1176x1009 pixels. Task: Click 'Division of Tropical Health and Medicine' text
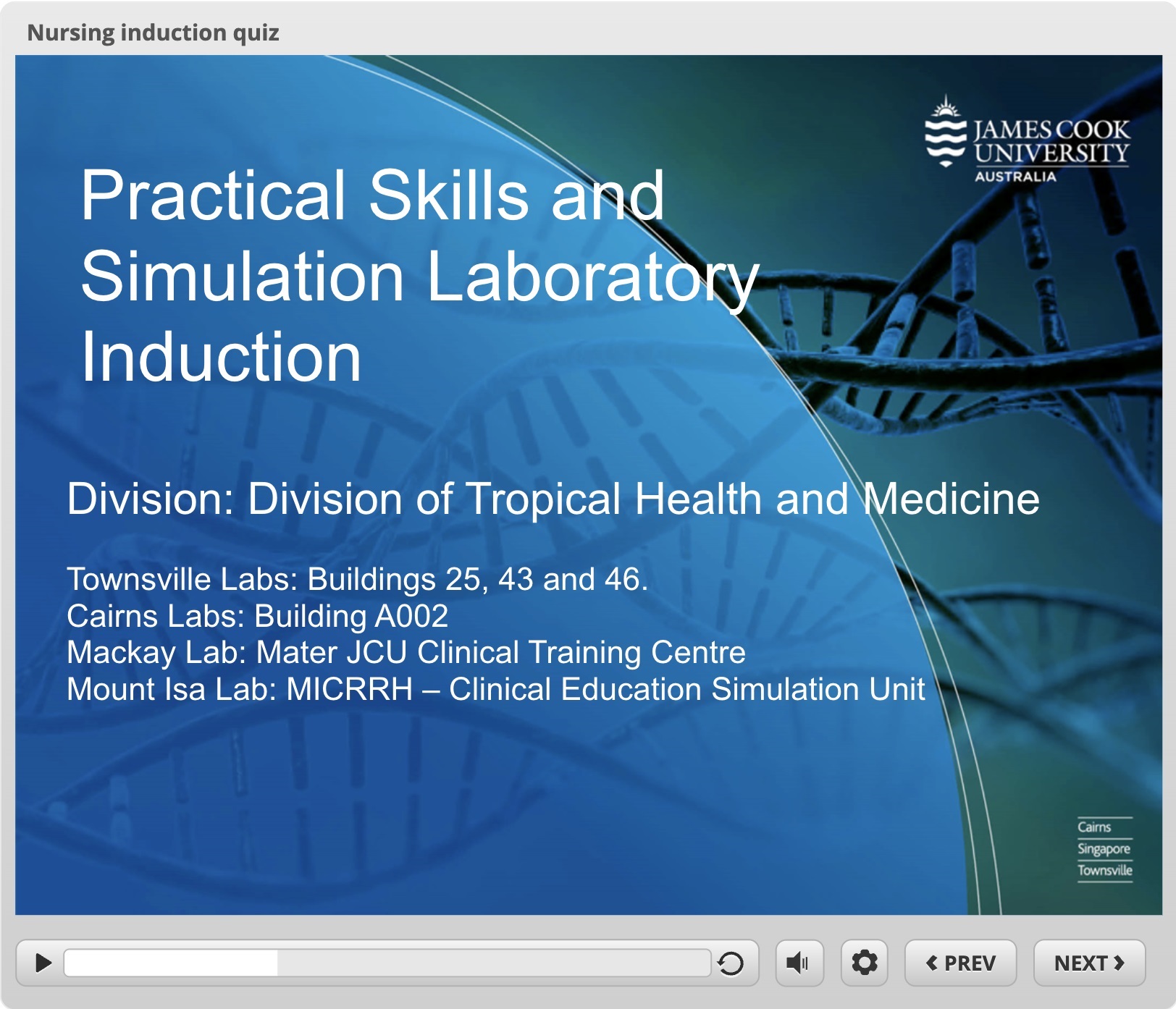644,499
